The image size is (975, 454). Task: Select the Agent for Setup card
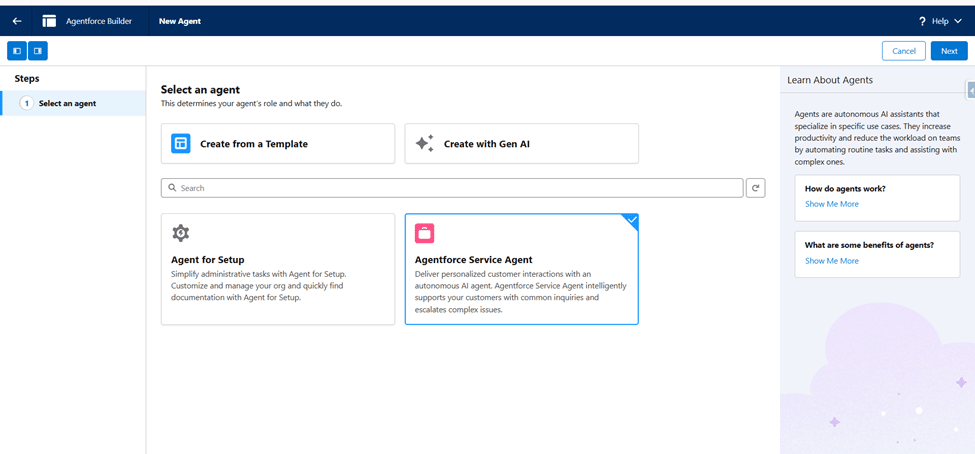278,269
